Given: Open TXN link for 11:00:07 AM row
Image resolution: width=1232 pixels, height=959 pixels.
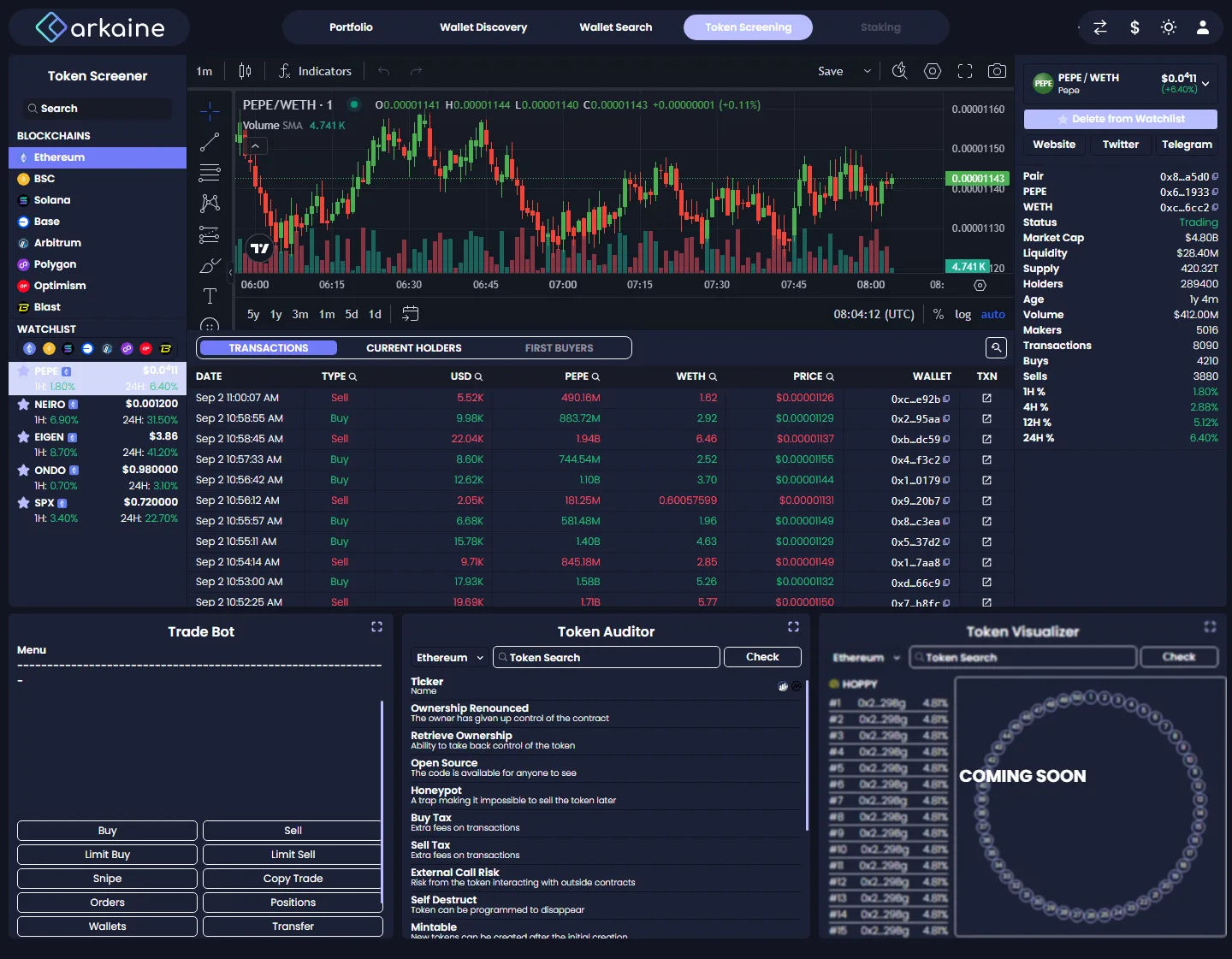Looking at the screenshot, I should pos(986,398).
